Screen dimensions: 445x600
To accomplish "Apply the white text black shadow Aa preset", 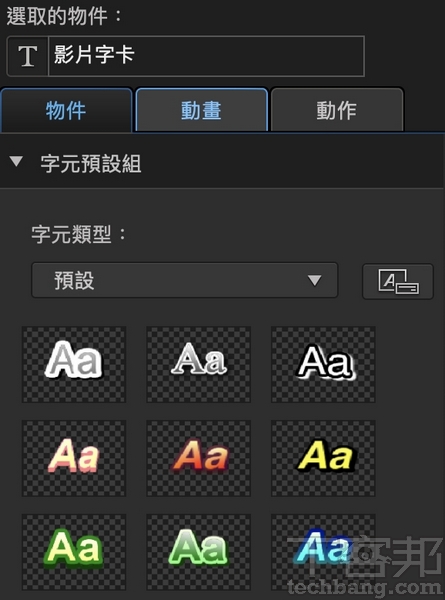I will click(323, 364).
